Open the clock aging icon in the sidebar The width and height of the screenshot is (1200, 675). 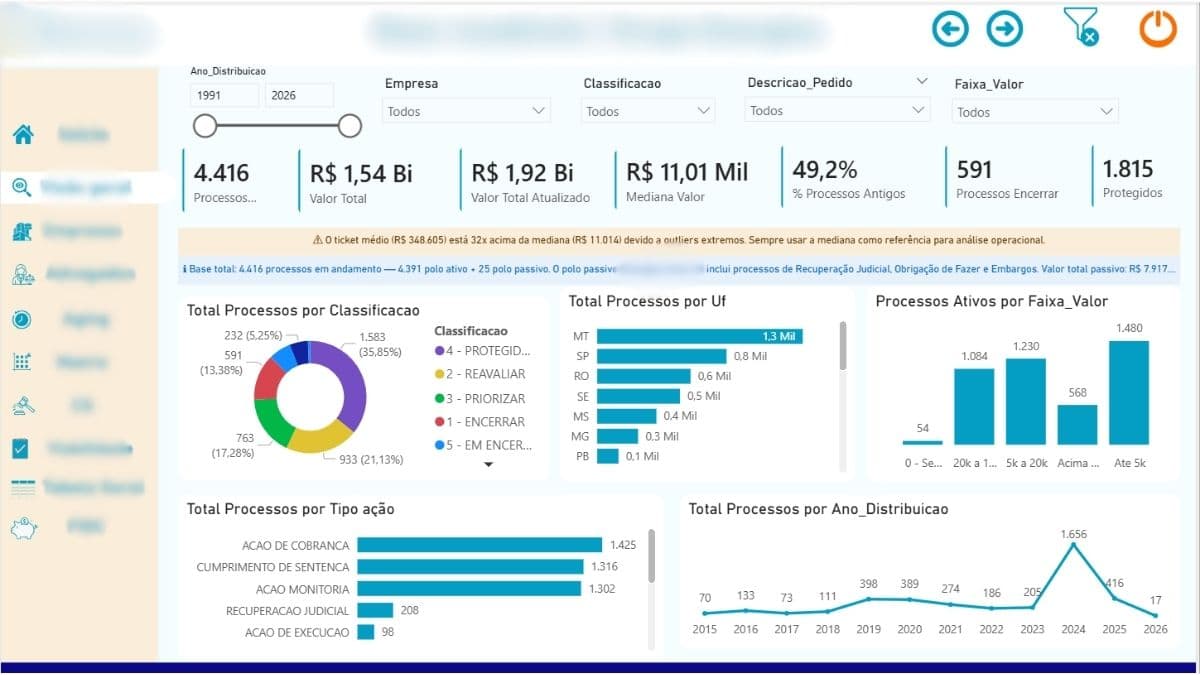click(x=22, y=319)
